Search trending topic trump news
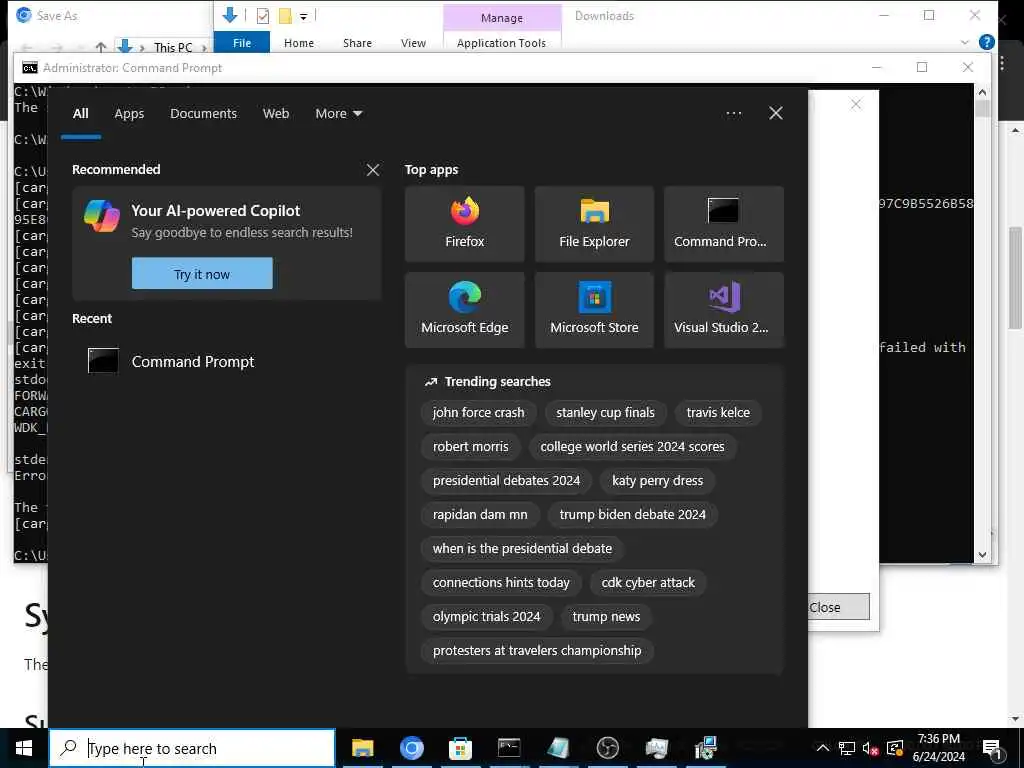Image resolution: width=1024 pixels, height=768 pixels. pyautogui.click(x=606, y=616)
